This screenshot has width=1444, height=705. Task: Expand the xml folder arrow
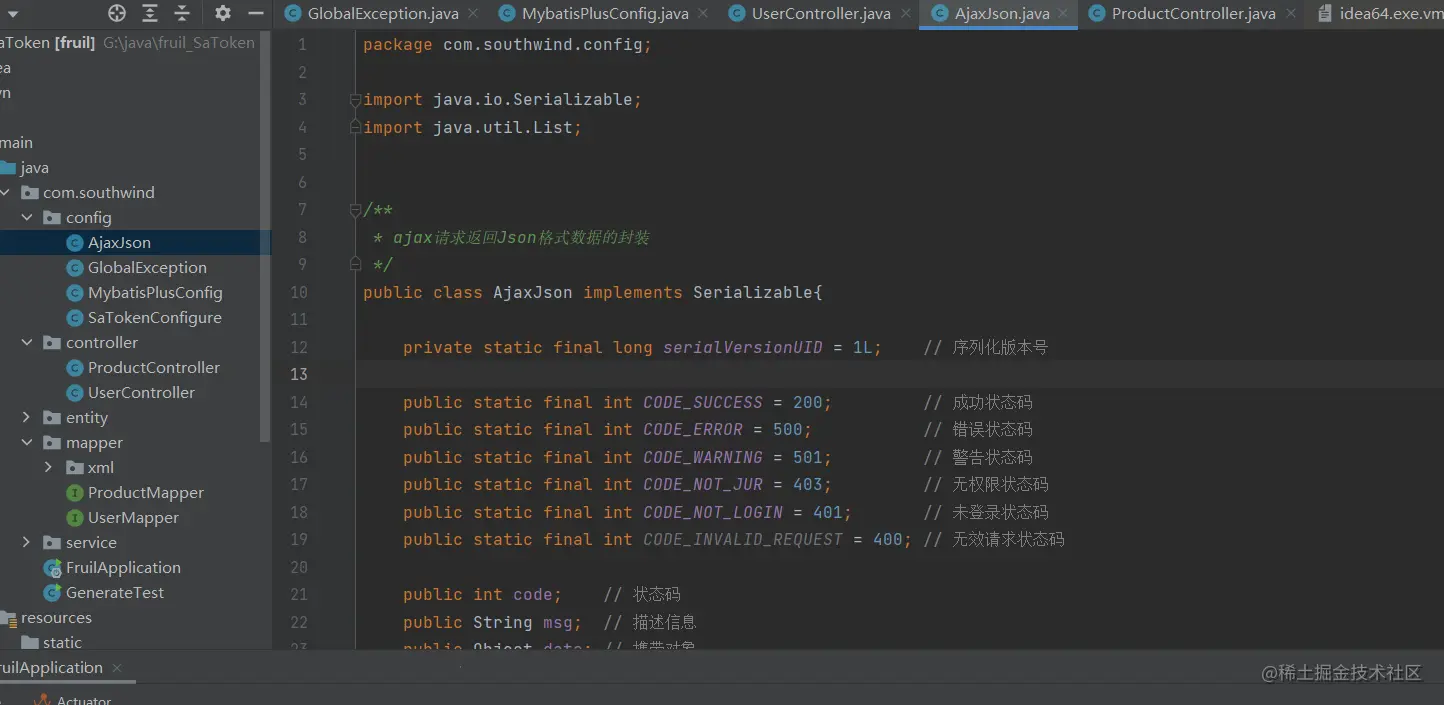[49, 468]
